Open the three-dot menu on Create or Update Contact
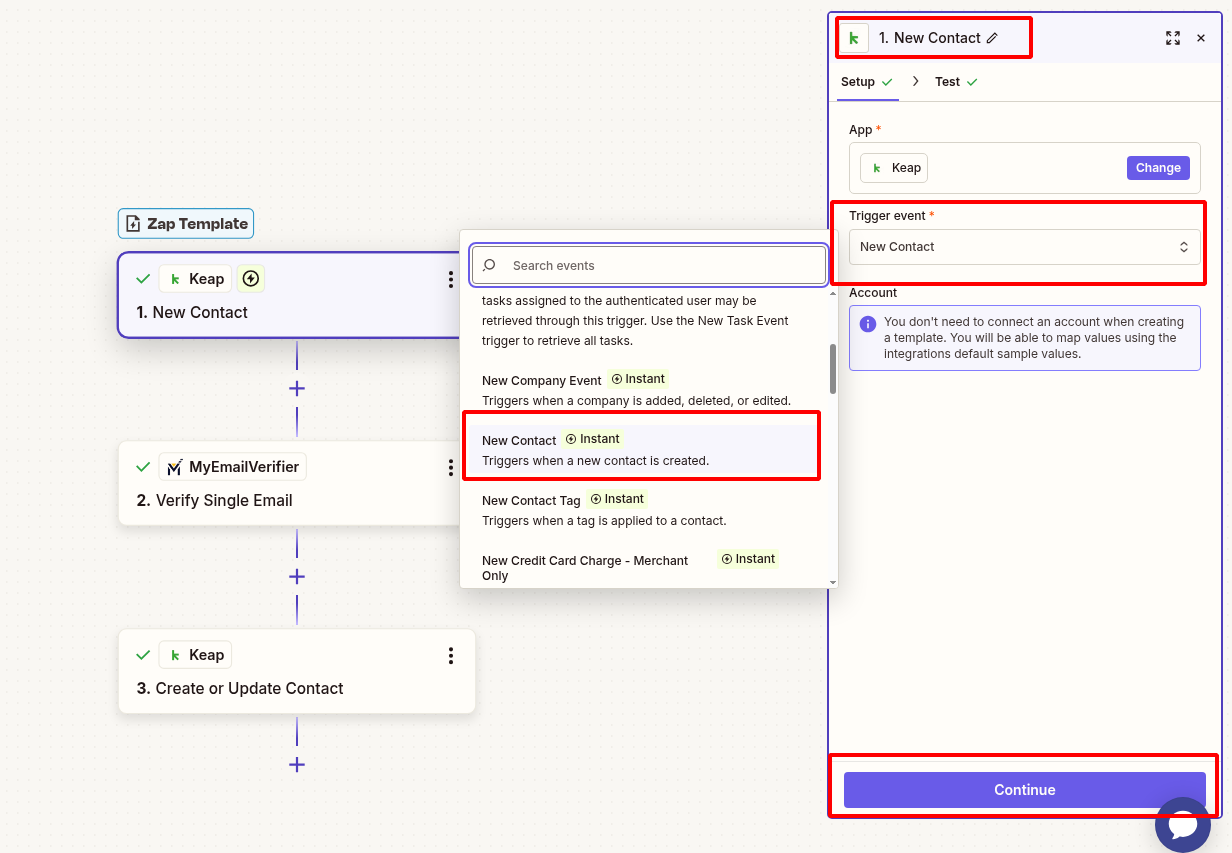 coord(451,655)
